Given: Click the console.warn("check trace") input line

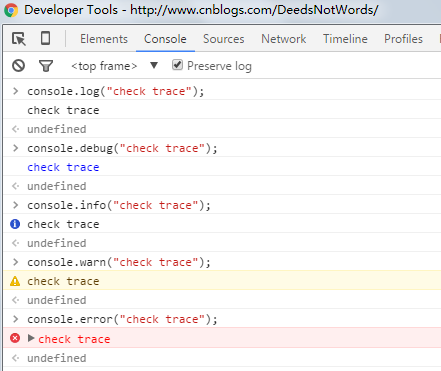Looking at the screenshot, I should pos(119,262).
